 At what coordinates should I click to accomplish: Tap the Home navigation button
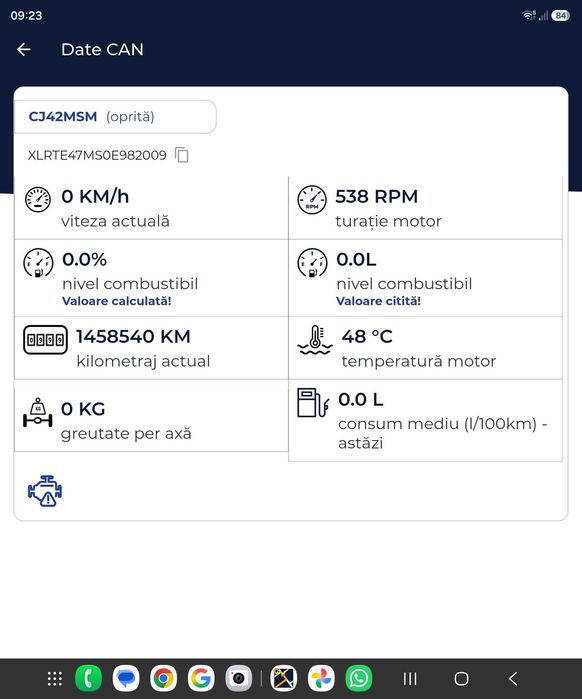(461, 679)
